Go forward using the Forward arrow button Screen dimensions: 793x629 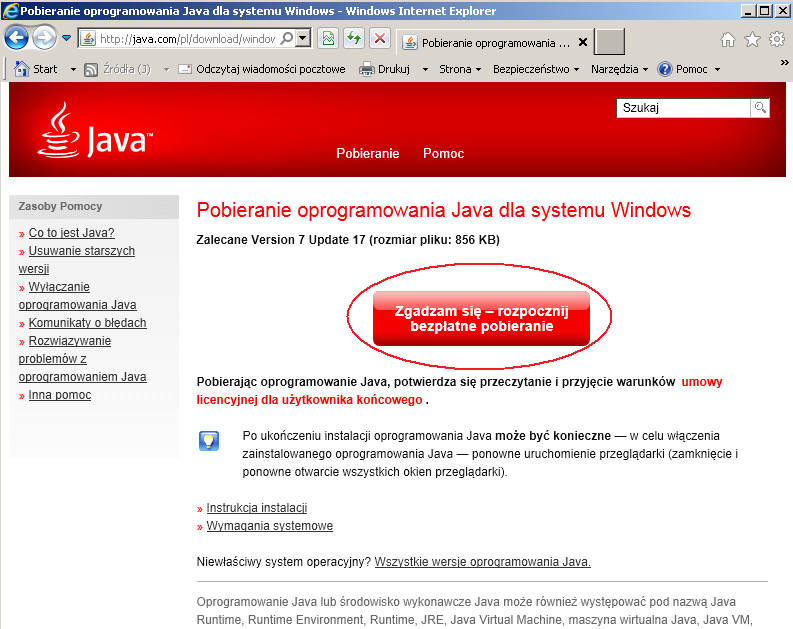tap(45, 38)
